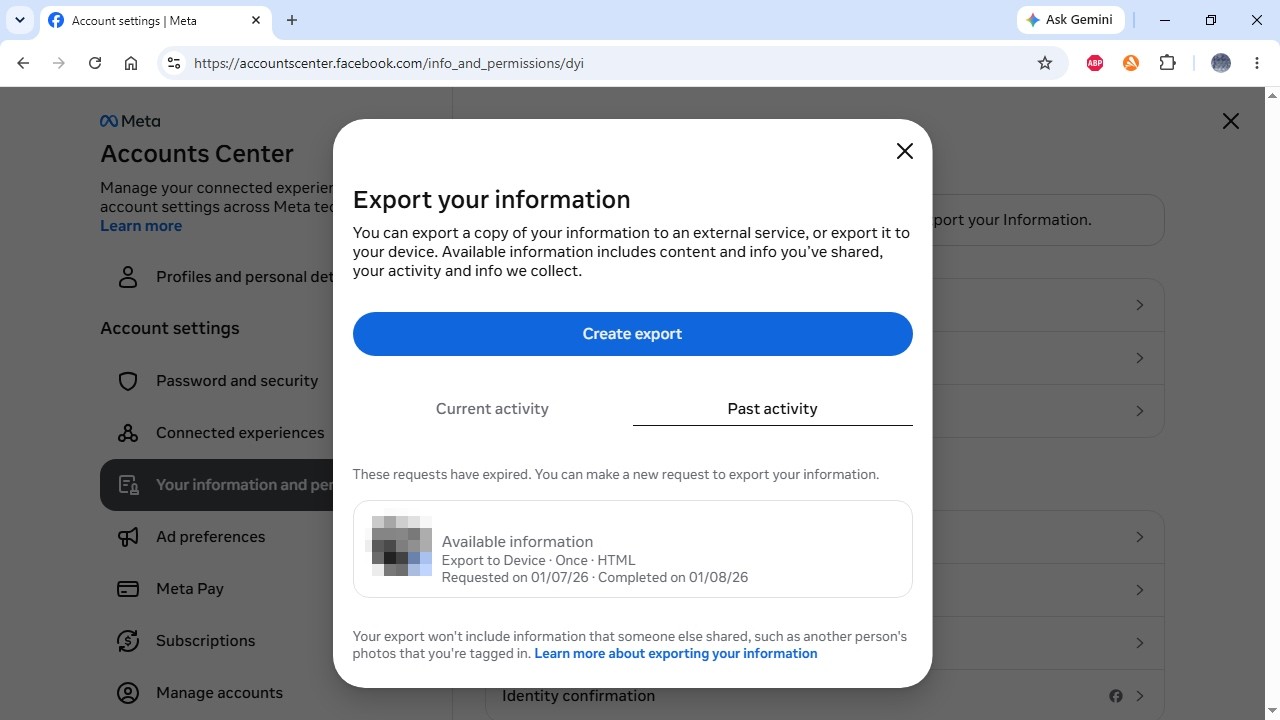Switch to the Current activity tab
The image size is (1280, 720).
point(492,408)
